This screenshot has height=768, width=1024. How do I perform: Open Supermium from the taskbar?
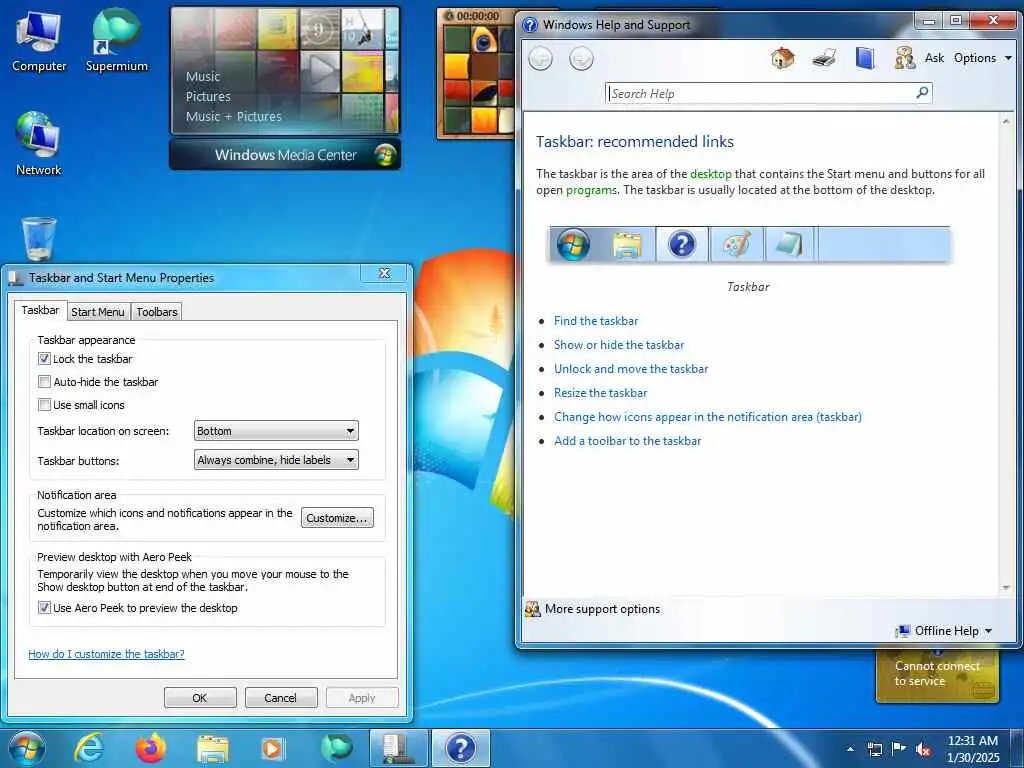pyautogui.click(x=336, y=748)
